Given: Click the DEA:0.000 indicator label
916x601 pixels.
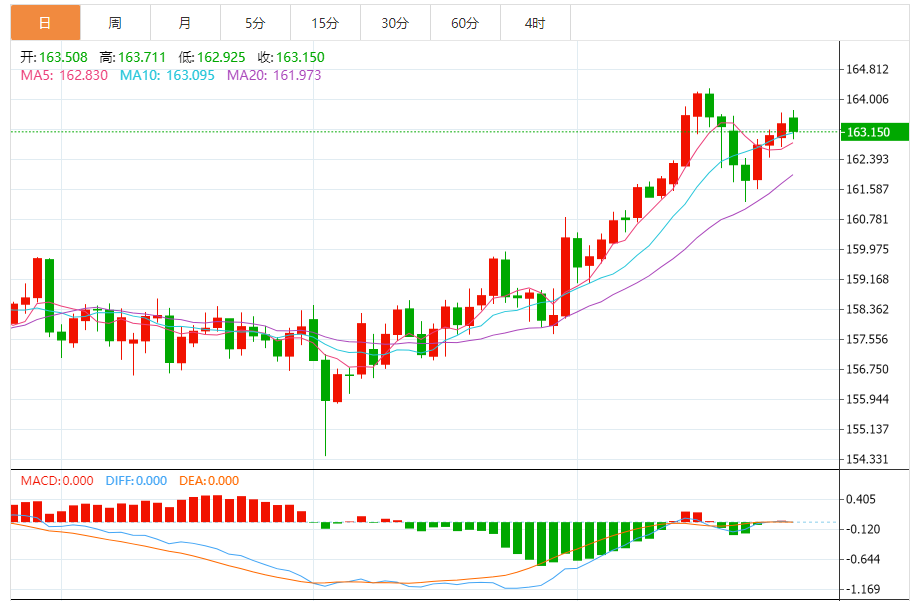Looking at the screenshot, I should tap(209, 481).
